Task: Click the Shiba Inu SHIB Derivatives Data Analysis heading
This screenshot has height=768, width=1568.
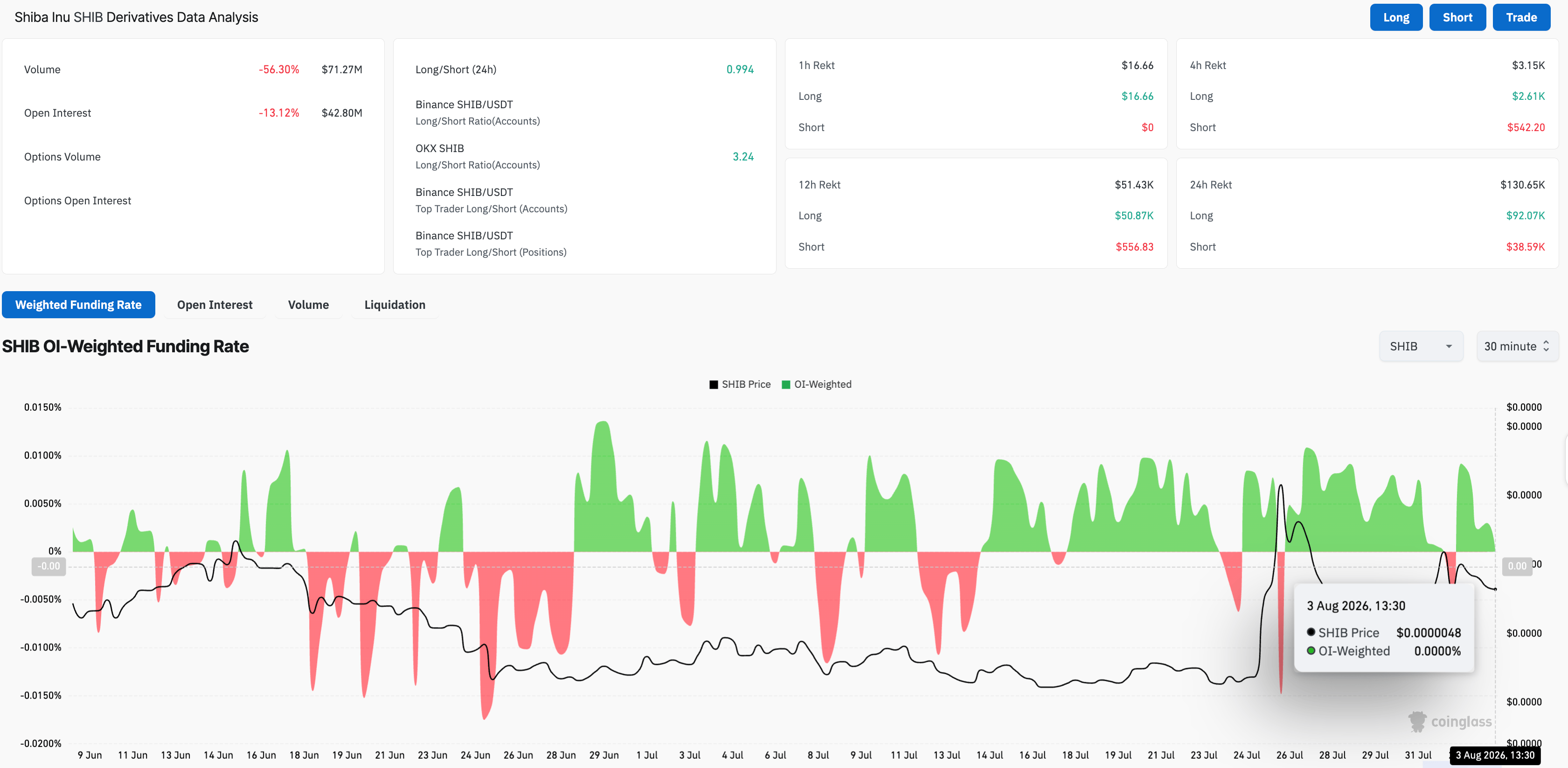Action: coord(136,17)
